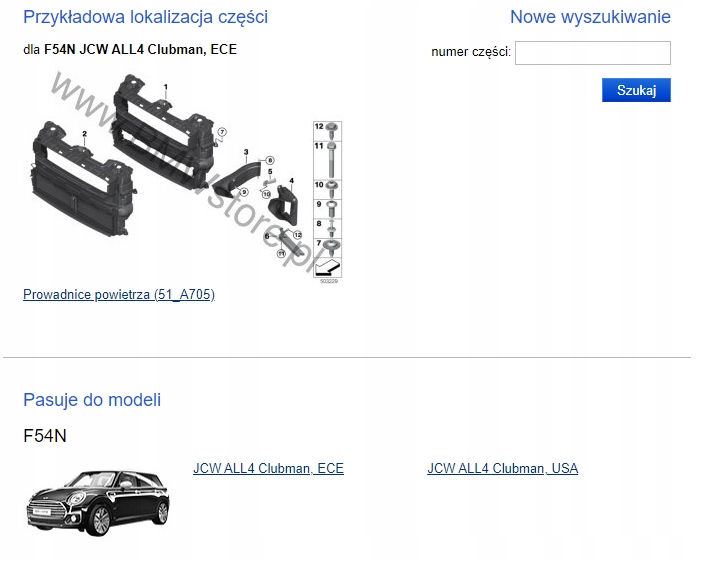
Task: Click the black MINI Clubman car thumbnail
Action: pyautogui.click(x=98, y=503)
